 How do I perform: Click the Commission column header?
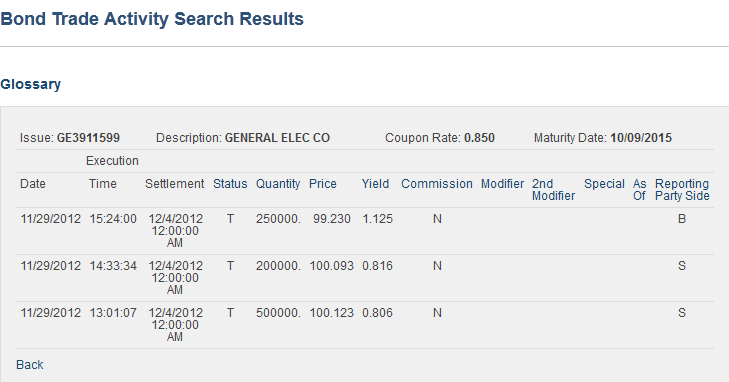coord(437,184)
